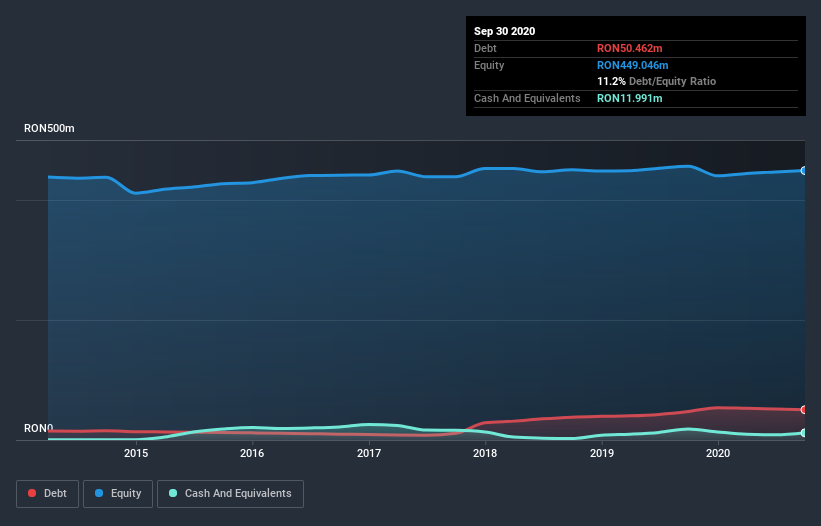The width and height of the screenshot is (821, 526).
Task: Click the RON449.046m equity value
Action: point(633,65)
